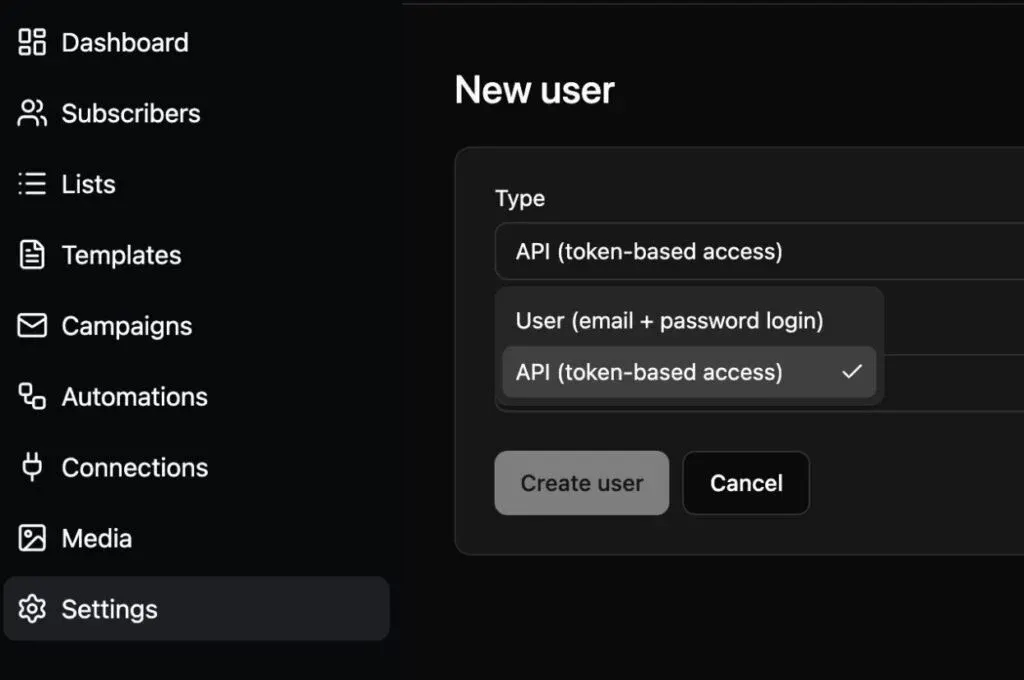Click the Templates document icon
The width and height of the screenshot is (1024, 680).
[x=32, y=255]
